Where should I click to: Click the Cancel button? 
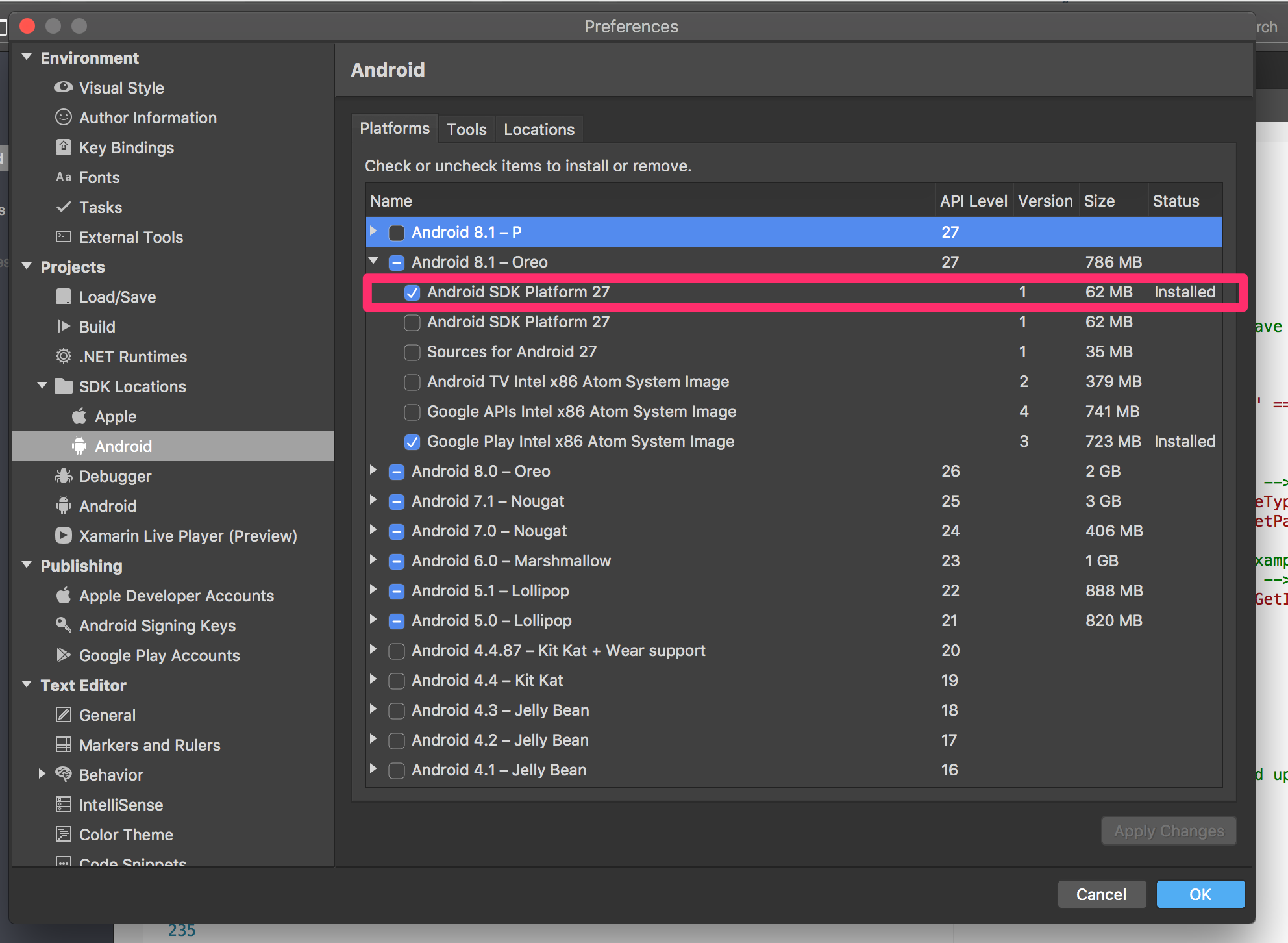1101,894
